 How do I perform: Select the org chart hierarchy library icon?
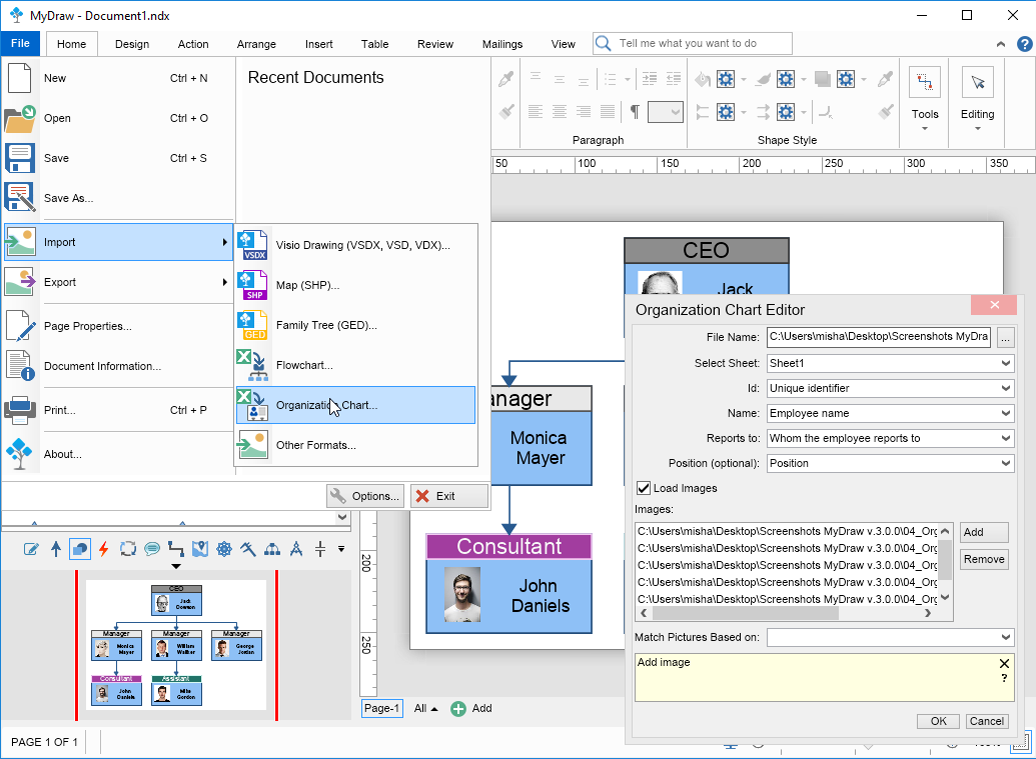[272, 549]
